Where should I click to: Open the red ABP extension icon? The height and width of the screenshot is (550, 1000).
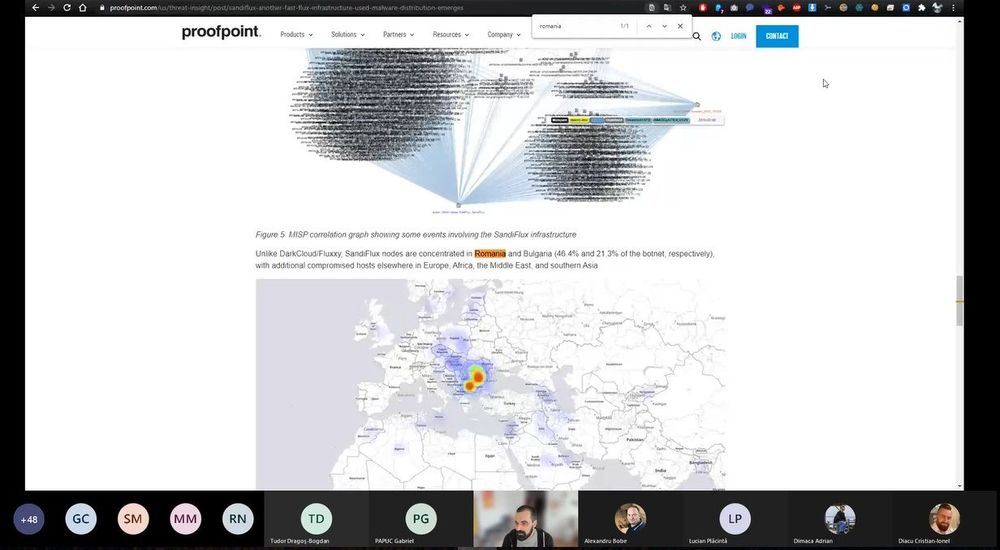point(797,8)
